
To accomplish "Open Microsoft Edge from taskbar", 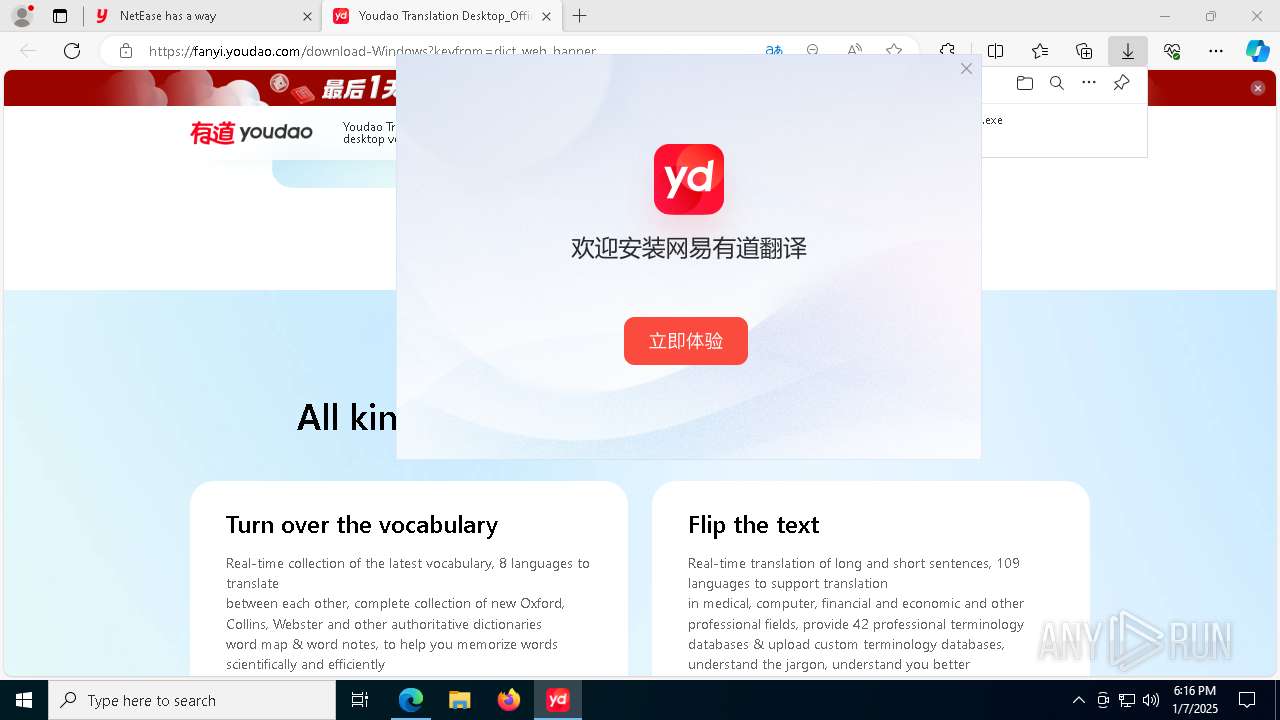I will click(411, 700).
